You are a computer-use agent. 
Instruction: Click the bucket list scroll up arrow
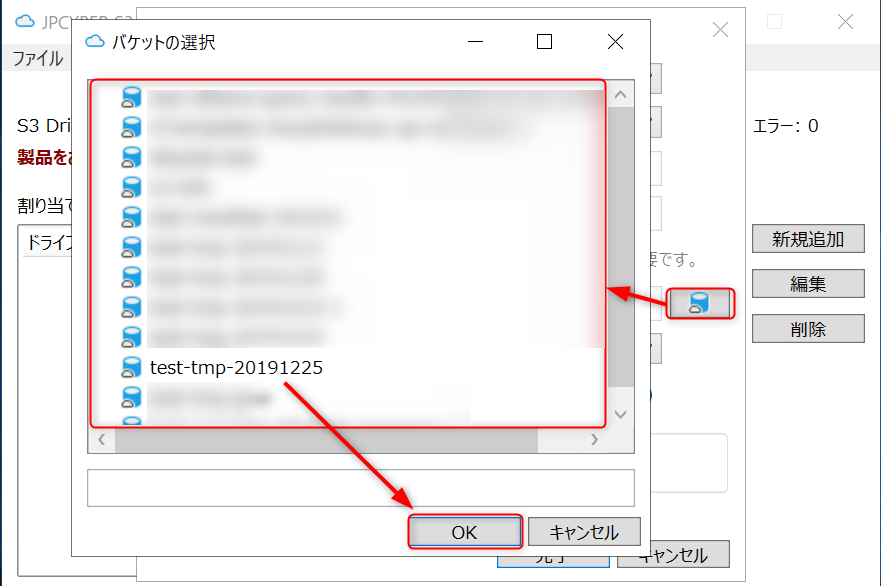coord(620,94)
